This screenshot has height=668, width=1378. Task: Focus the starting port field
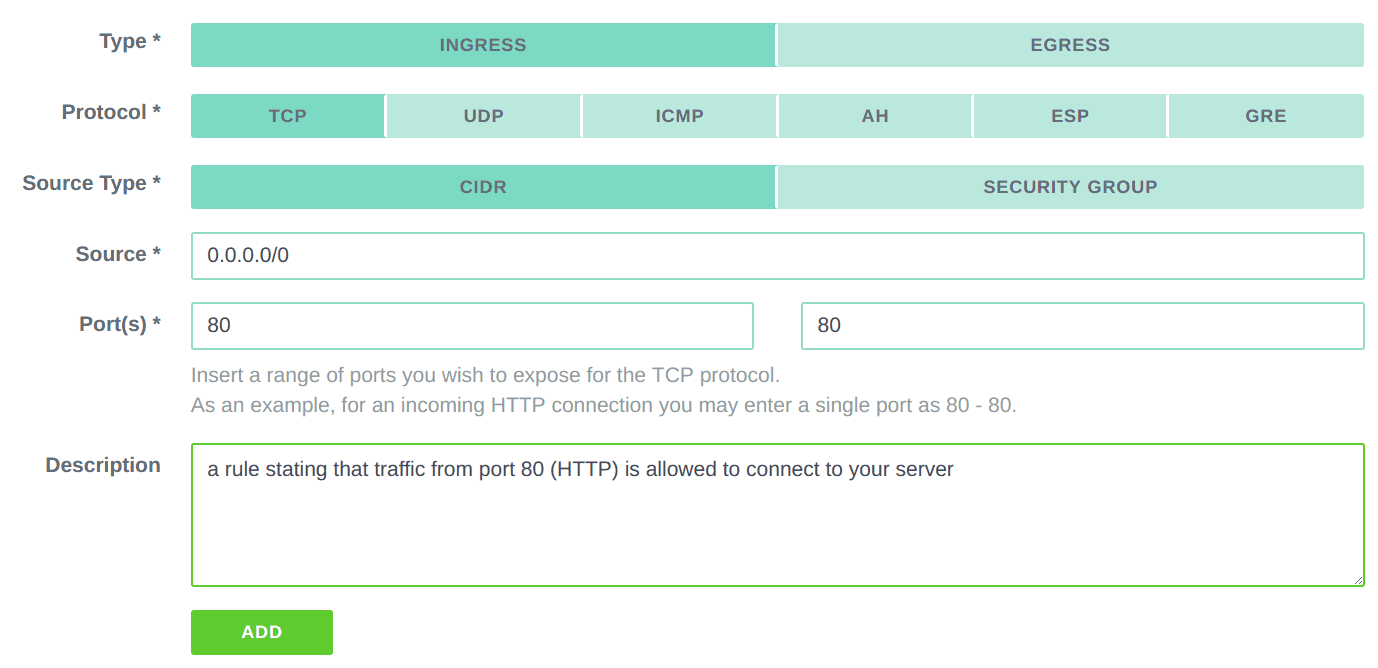point(471,325)
